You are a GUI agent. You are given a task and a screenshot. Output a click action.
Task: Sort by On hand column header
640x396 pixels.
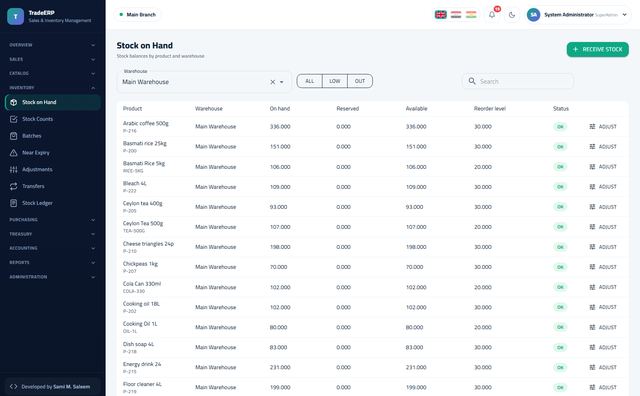(280, 109)
